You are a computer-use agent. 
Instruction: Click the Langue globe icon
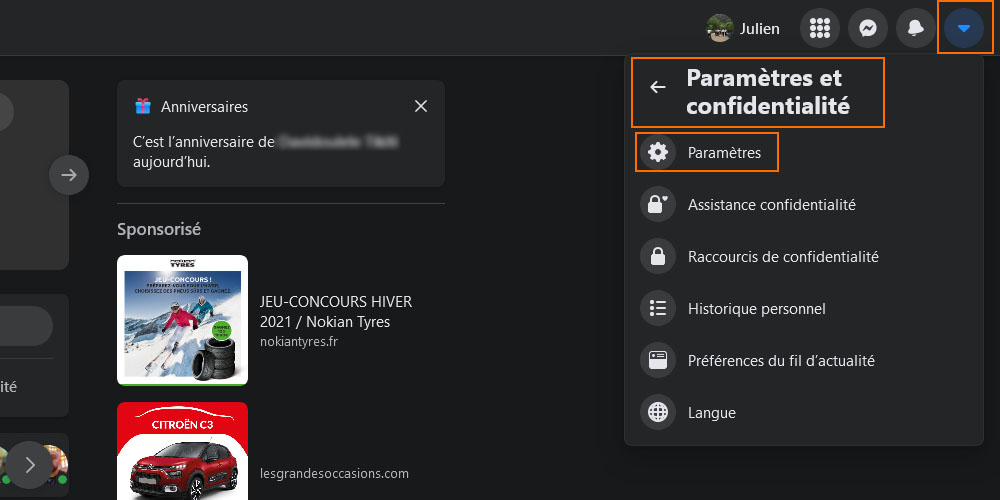[x=658, y=413]
